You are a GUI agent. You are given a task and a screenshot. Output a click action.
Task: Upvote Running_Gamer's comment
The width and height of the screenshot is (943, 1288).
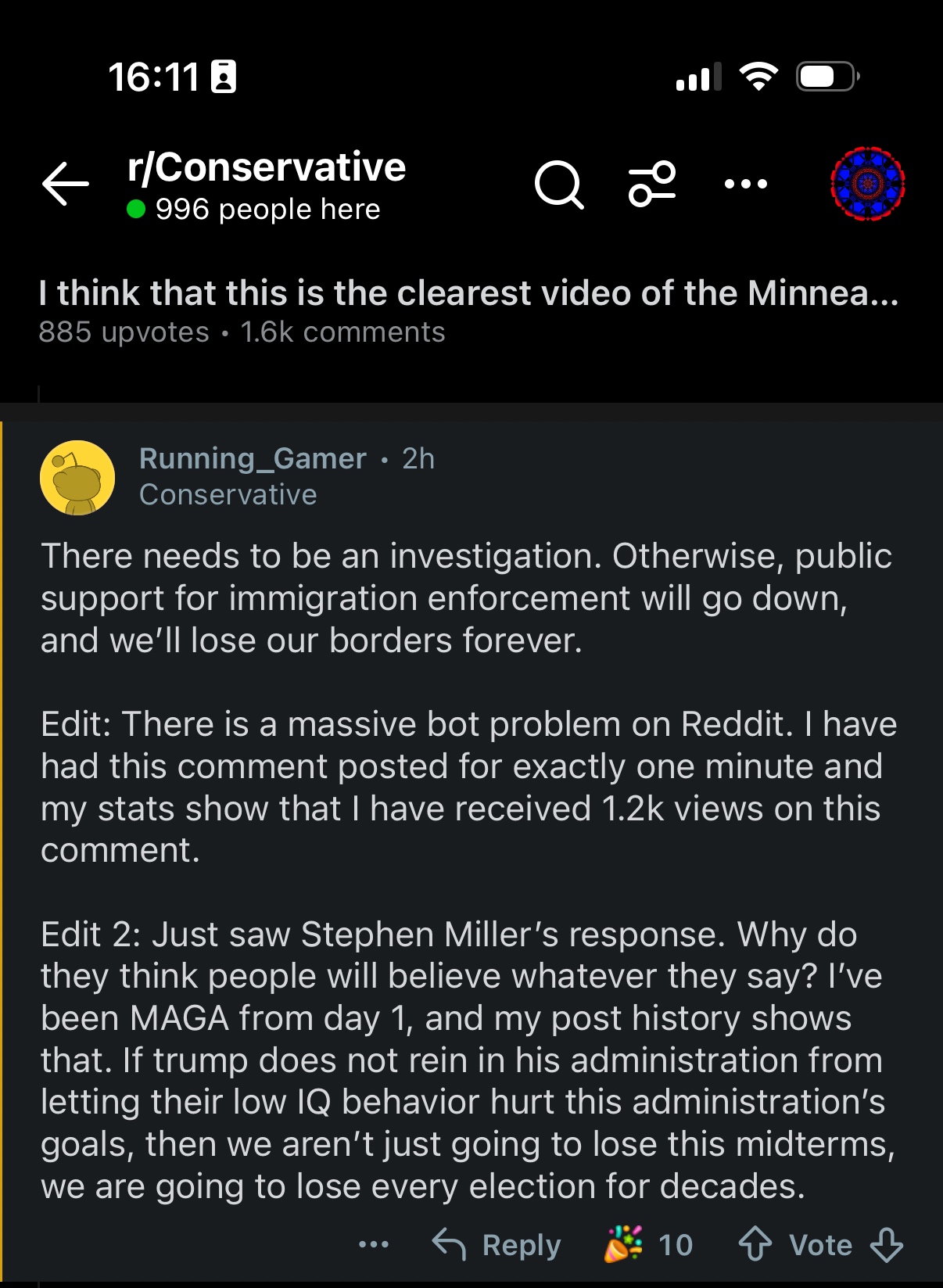click(755, 1244)
